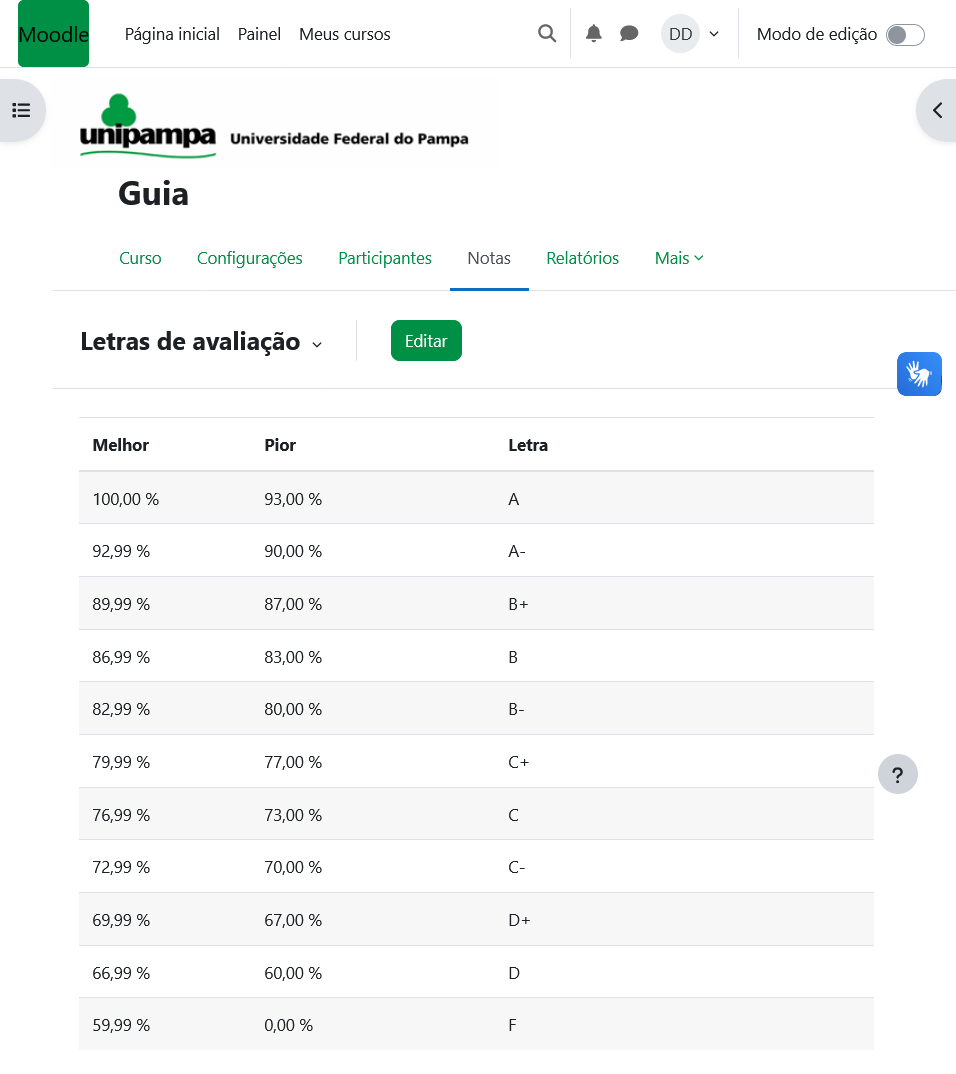Expand the right block drawer arrow
This screenshot has height=1074, width=956.
pos(937,110)
